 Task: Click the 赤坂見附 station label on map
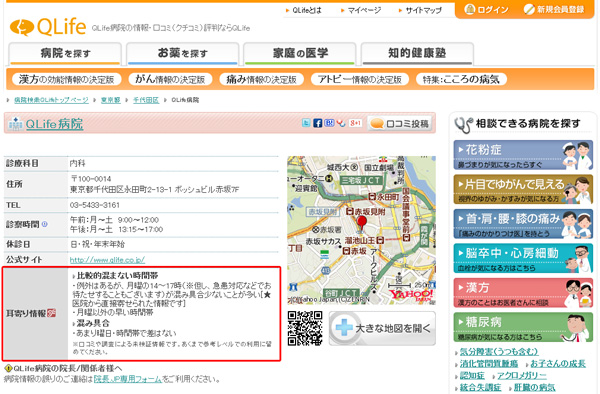(x=365, y=211)
